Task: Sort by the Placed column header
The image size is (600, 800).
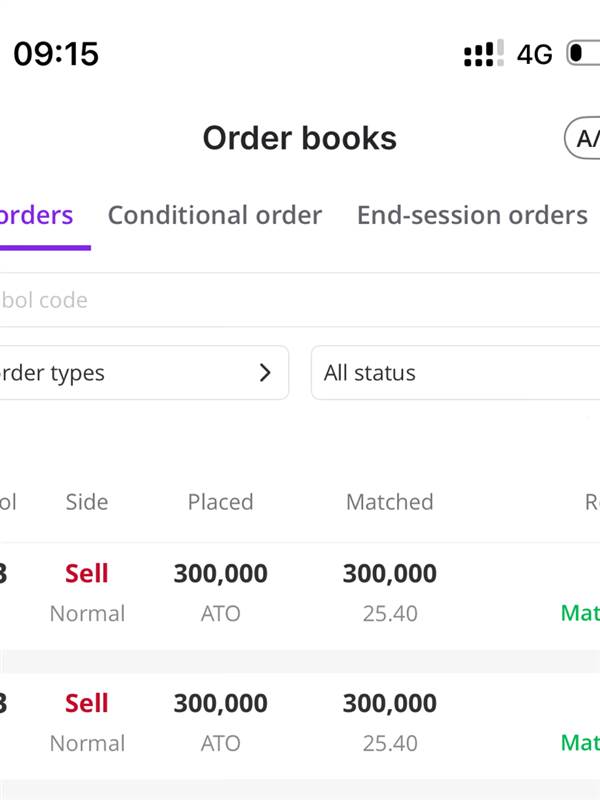Action: coord(220,502)
